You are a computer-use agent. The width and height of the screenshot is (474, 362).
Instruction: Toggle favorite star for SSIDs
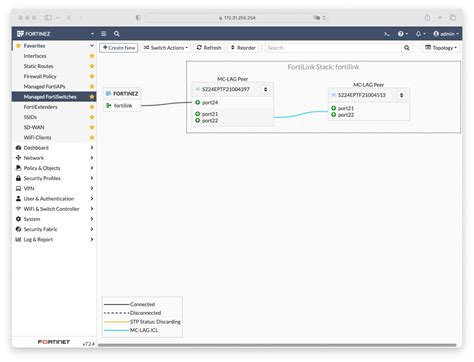pyautogui.click(x=92, y=117)
